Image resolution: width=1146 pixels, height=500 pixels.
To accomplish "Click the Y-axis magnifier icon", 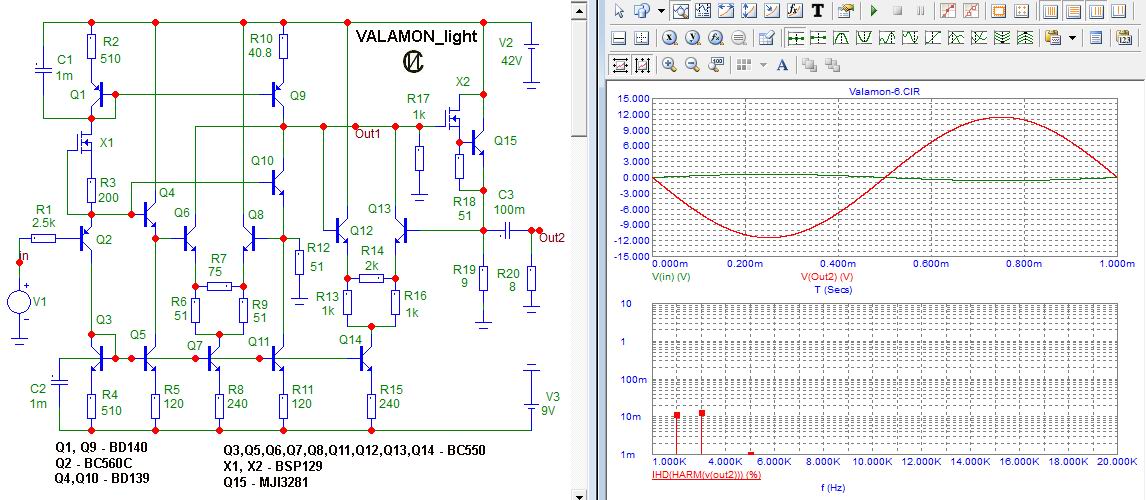I will click(x=692, y=38).
